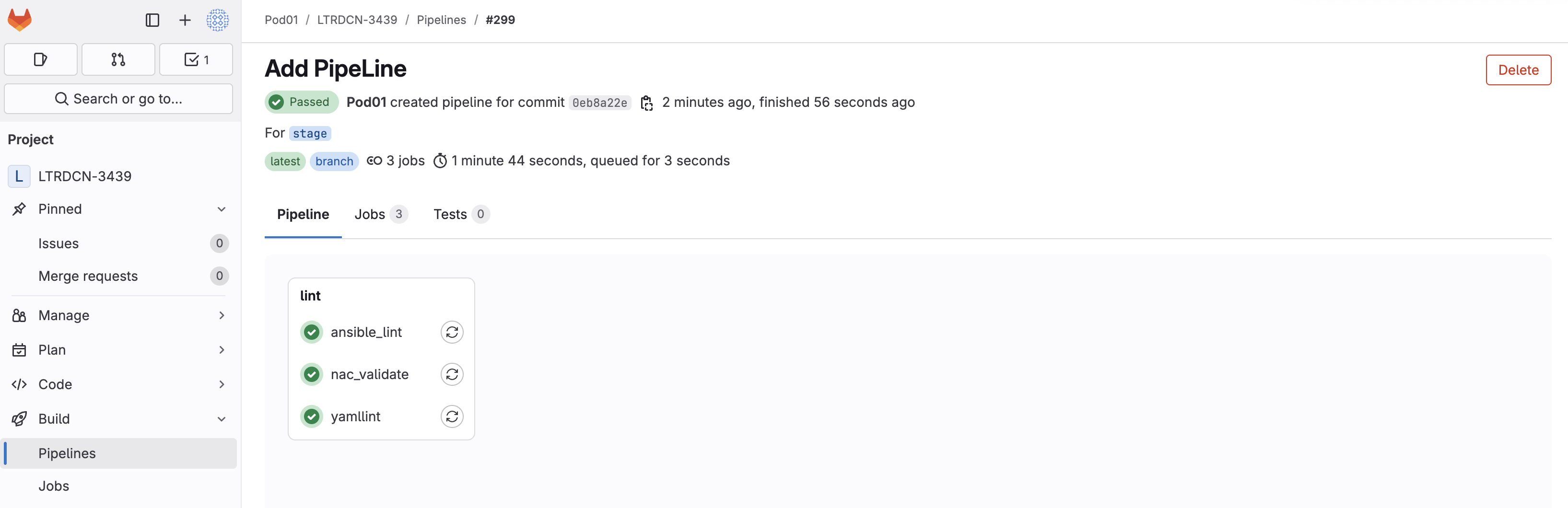The width and height of the screenshot is (1568, 508).
Task: Collapse the Pinned section
Action: click(222, 209)
